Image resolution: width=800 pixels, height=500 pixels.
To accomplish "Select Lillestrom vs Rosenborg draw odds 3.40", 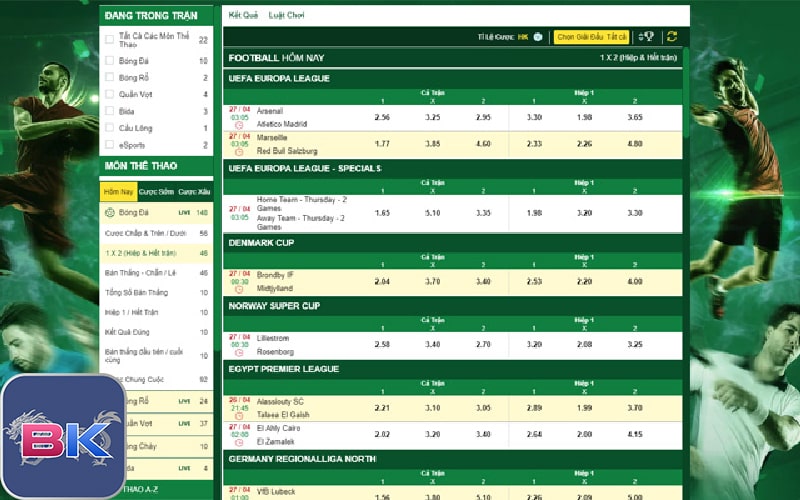I will coord(433,344).
